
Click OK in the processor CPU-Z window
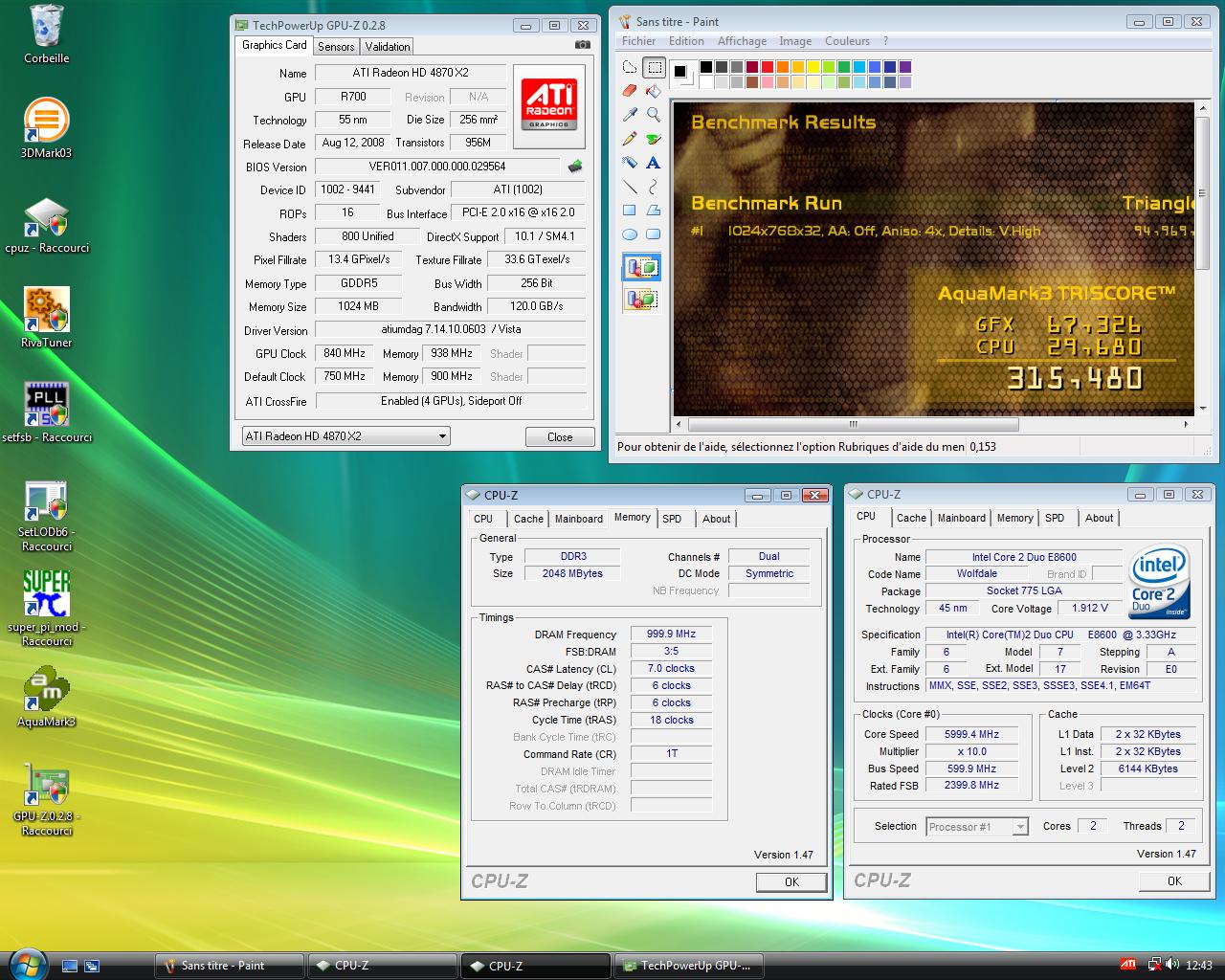[x=1174, y=880]
